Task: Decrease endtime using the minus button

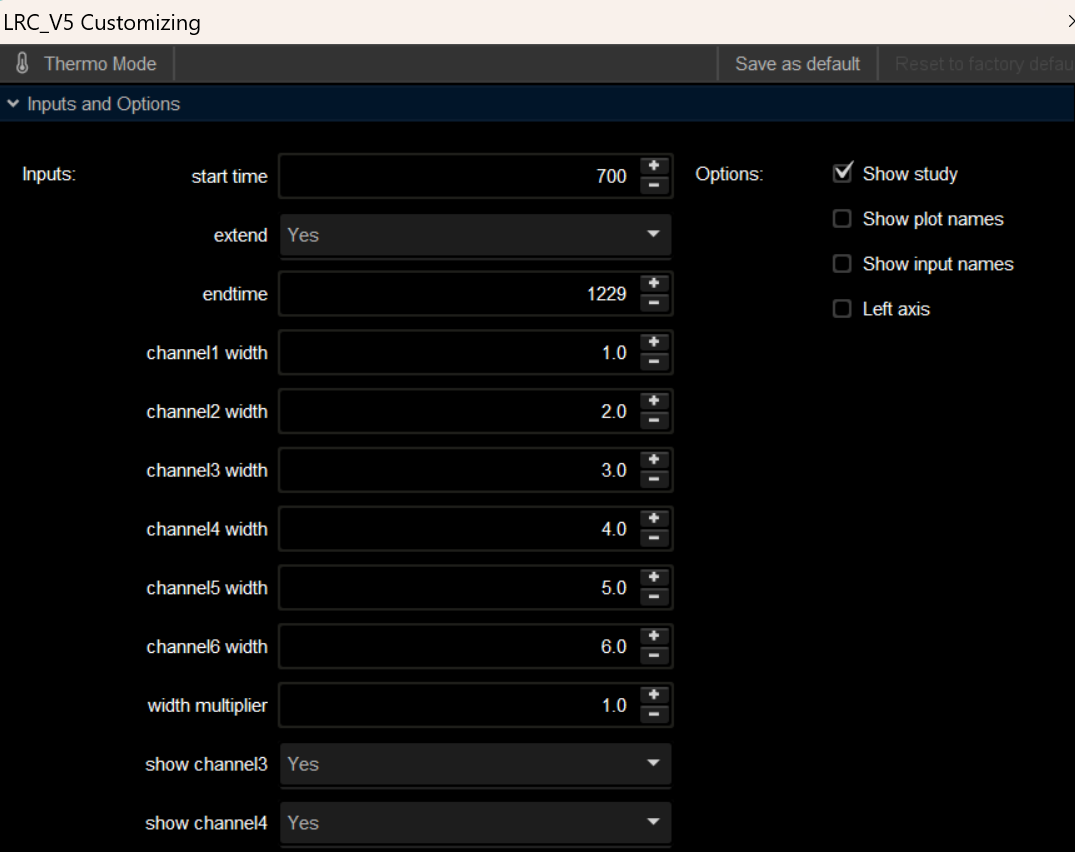Action: [x=654, y=303]
